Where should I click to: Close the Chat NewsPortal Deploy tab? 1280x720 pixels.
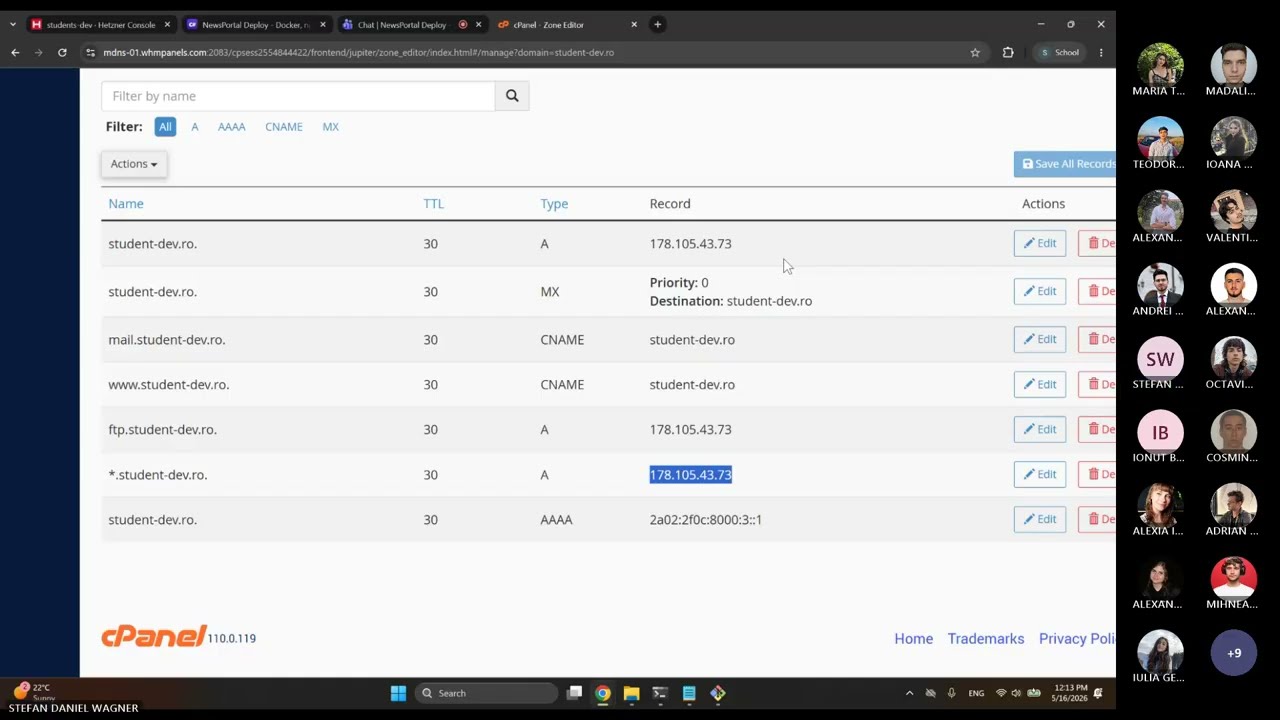coord(479,24)
